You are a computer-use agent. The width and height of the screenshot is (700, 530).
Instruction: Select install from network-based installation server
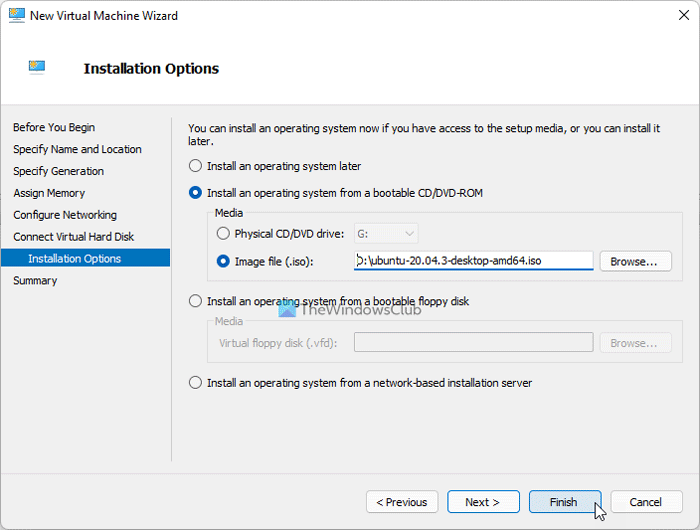196,382
